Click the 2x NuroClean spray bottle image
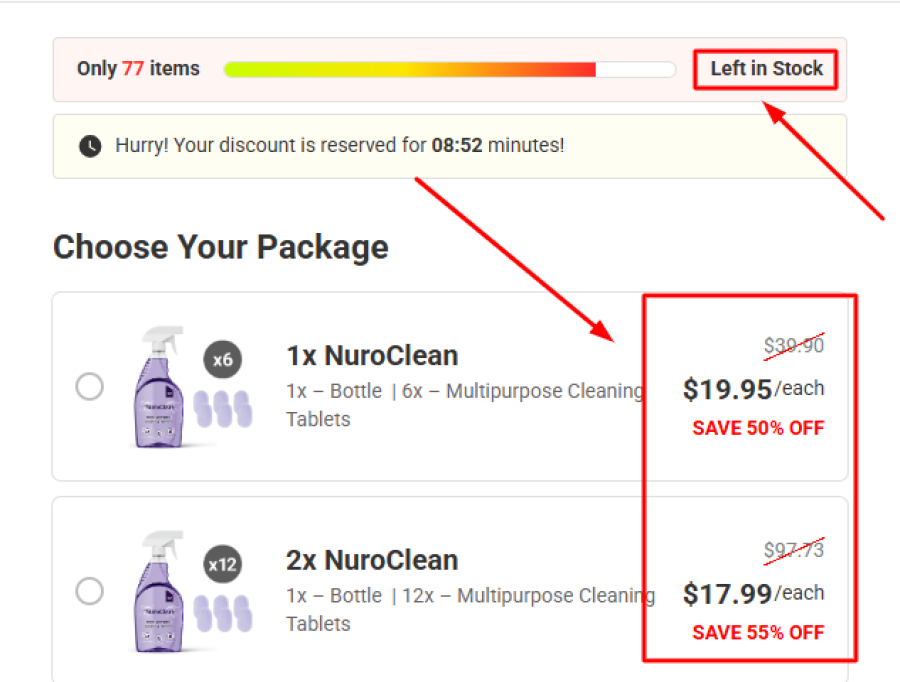The width and height of the screenshot is (900, 682). (x=160, y=591)
